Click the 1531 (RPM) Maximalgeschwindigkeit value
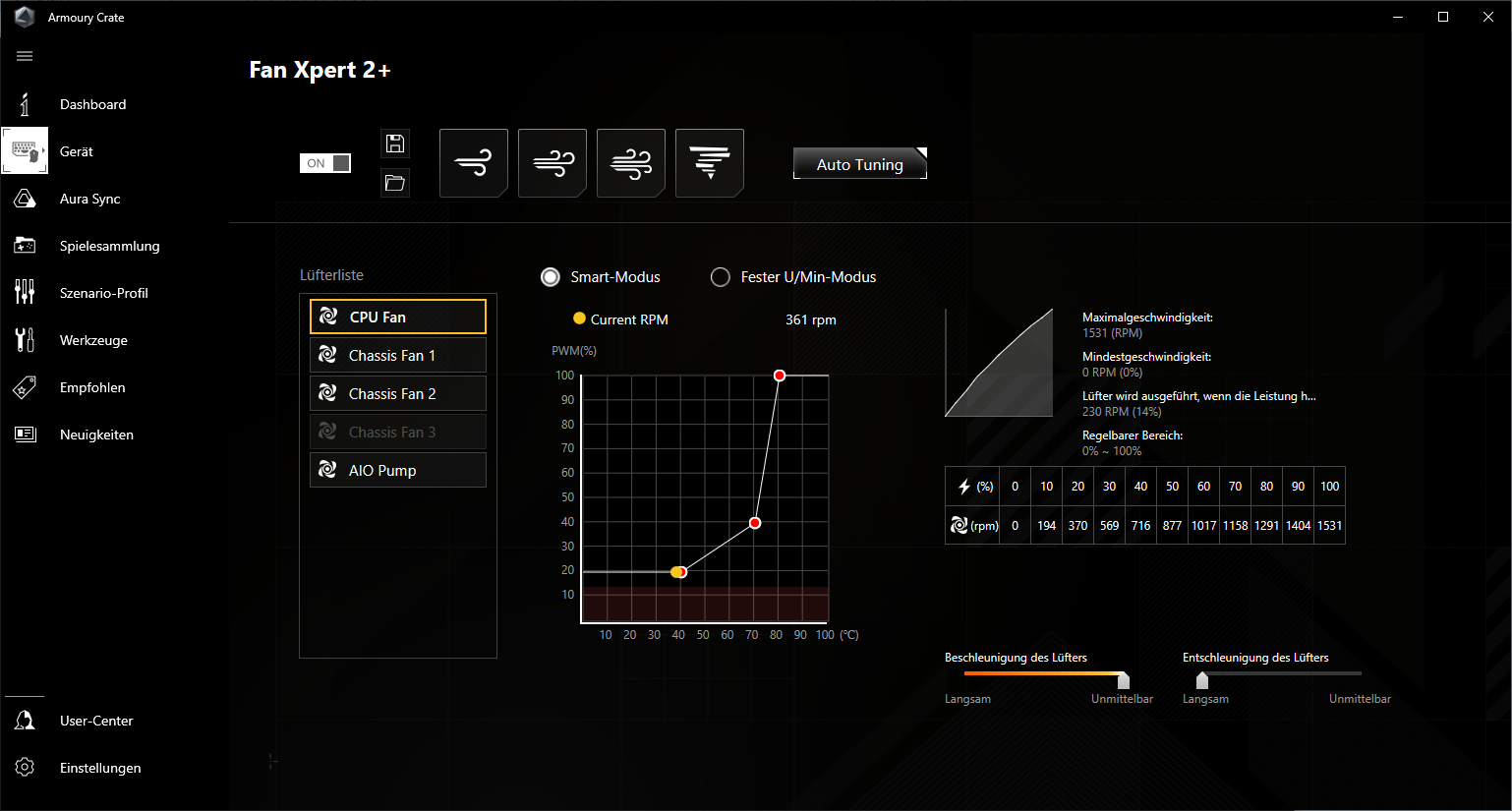This screenshot has width=1512, height=811. 1112,333
